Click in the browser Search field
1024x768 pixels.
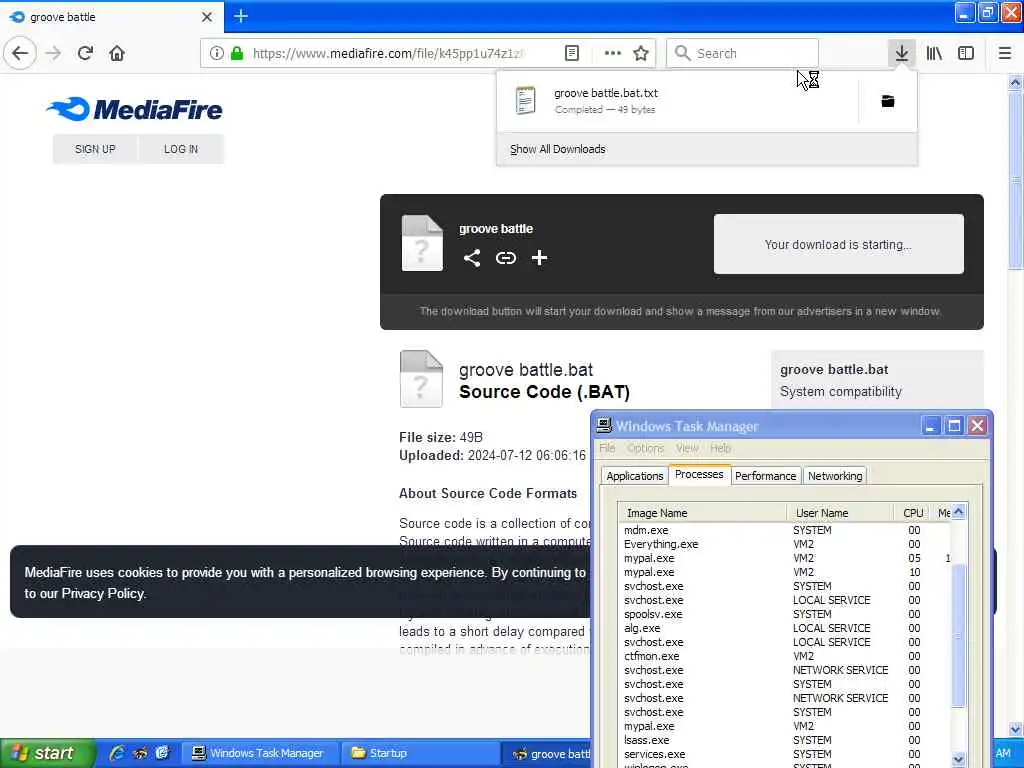[742, 53]
